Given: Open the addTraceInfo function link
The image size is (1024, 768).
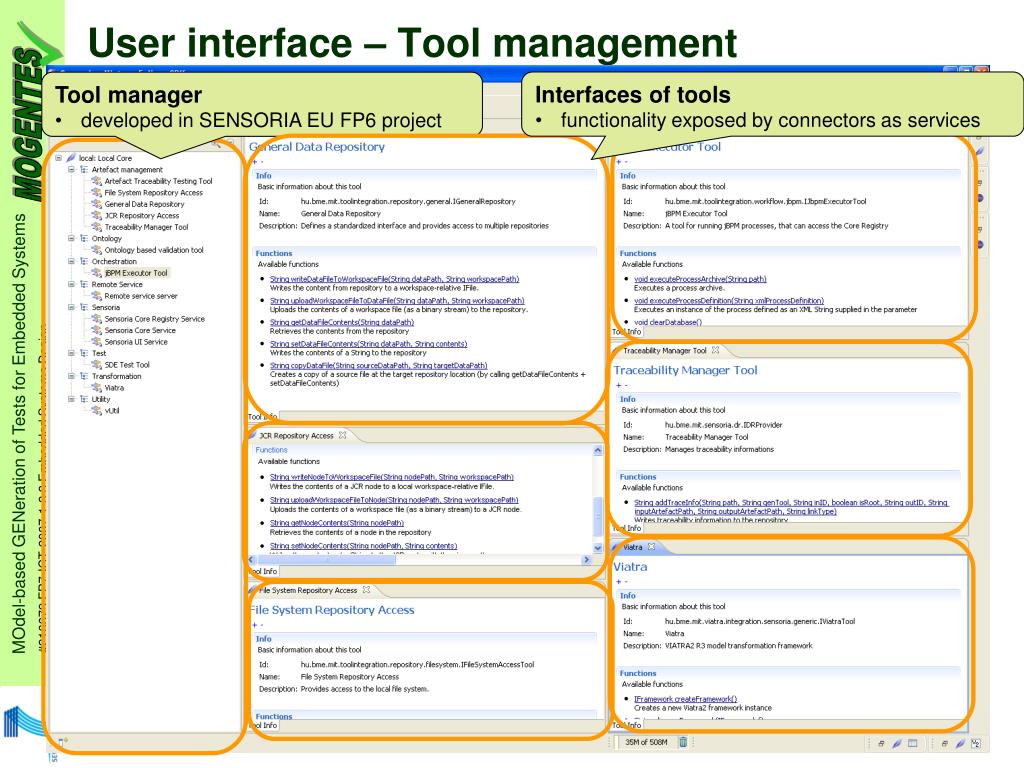Looking at the screenshot, I should tap(791, 507).
